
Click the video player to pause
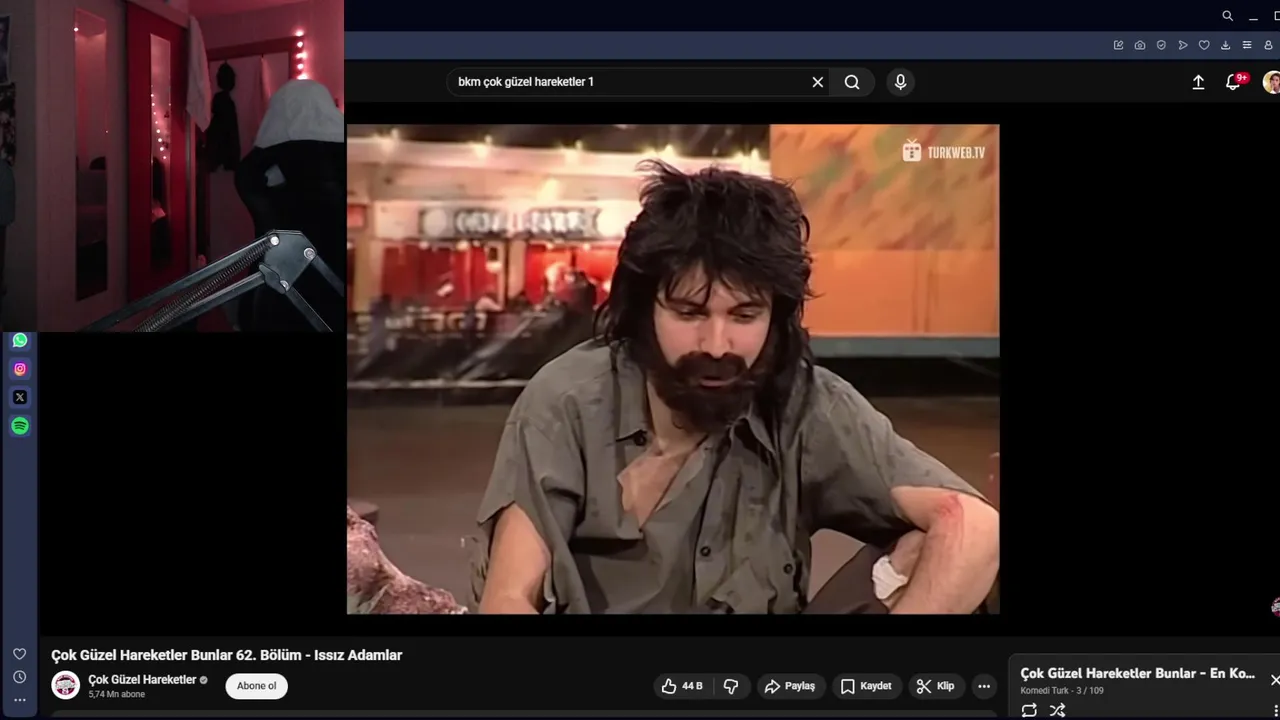click(673, 369)
